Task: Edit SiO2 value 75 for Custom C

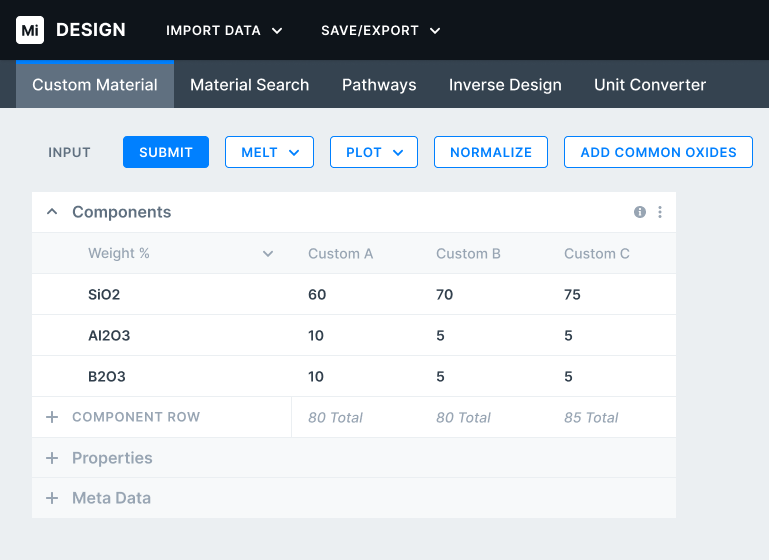Action: 572,294
